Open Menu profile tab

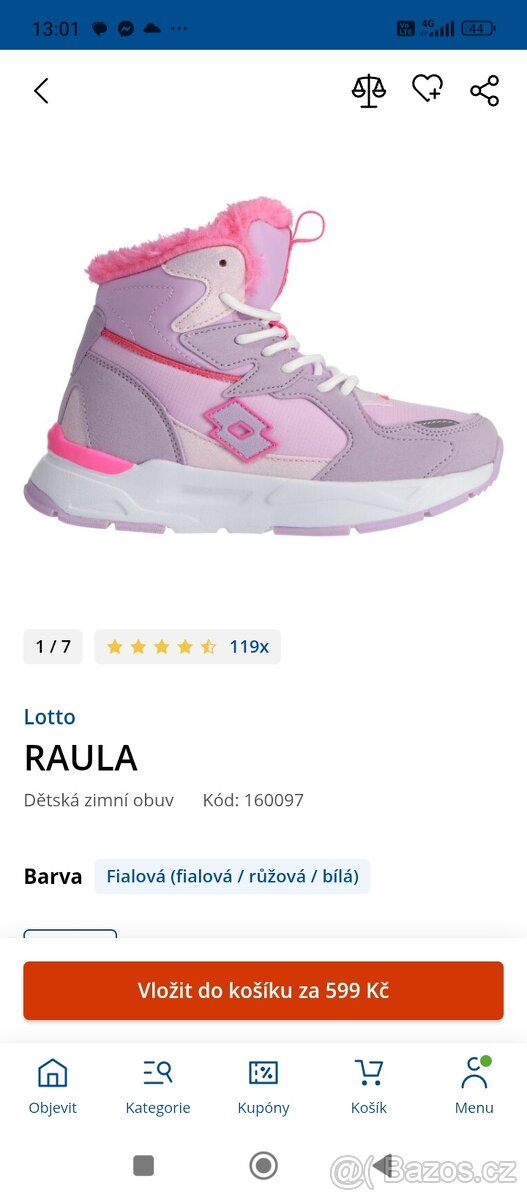click(474, 1087)
